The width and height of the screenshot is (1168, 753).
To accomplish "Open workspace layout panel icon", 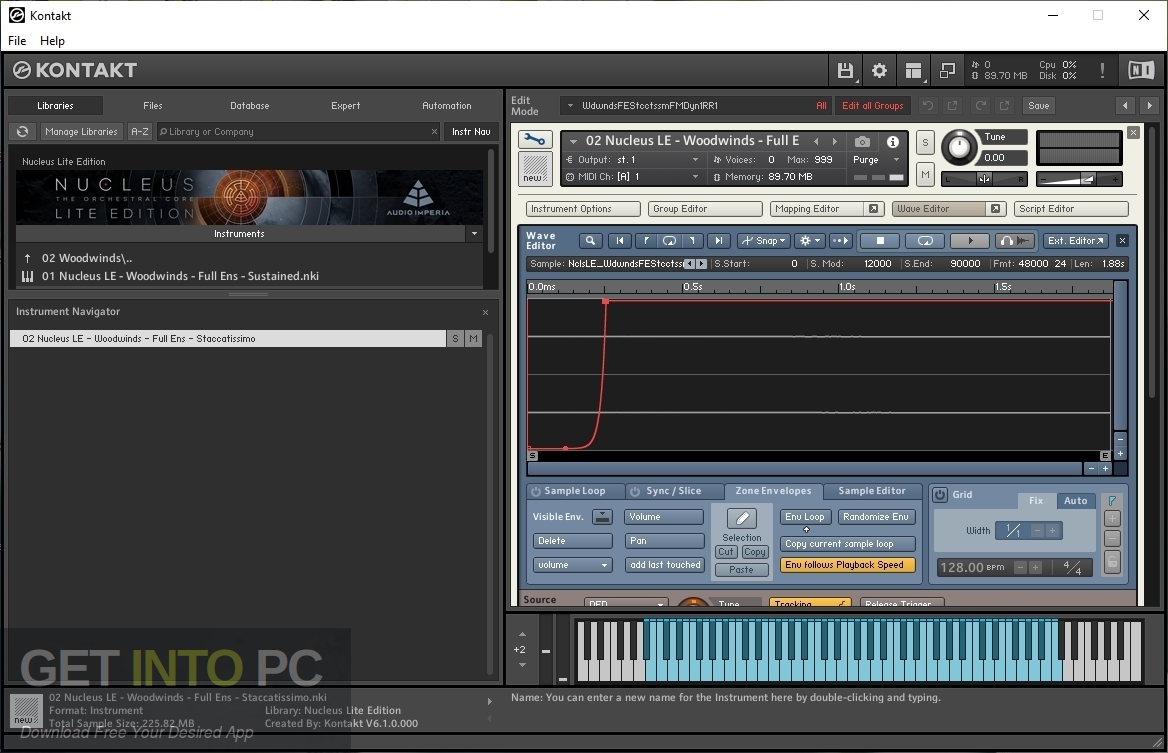I will coord(913,71).
